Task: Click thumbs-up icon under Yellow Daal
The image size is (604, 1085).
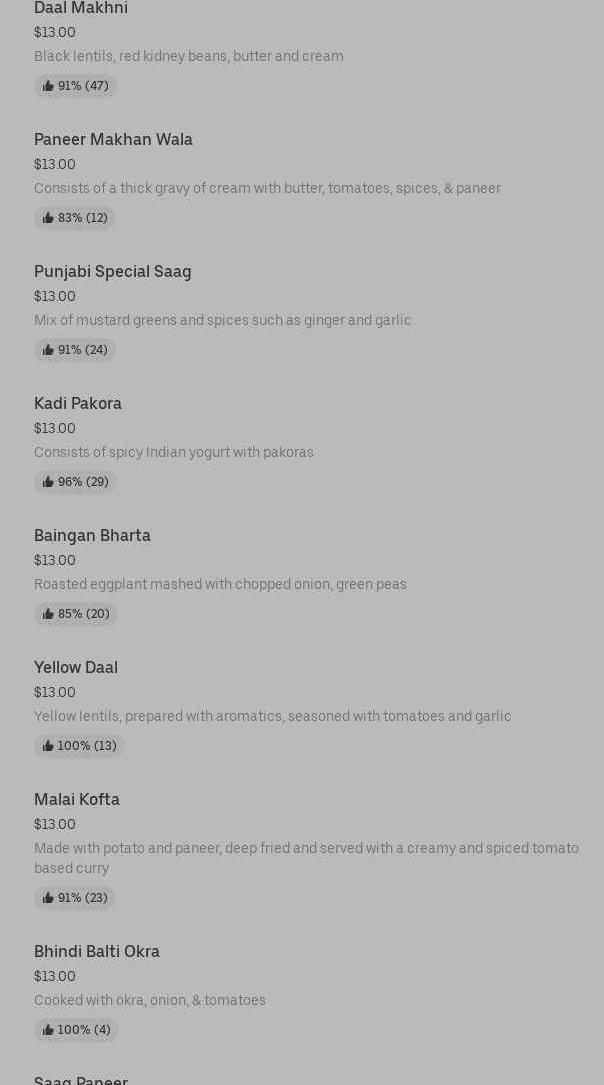Action: 48,746
